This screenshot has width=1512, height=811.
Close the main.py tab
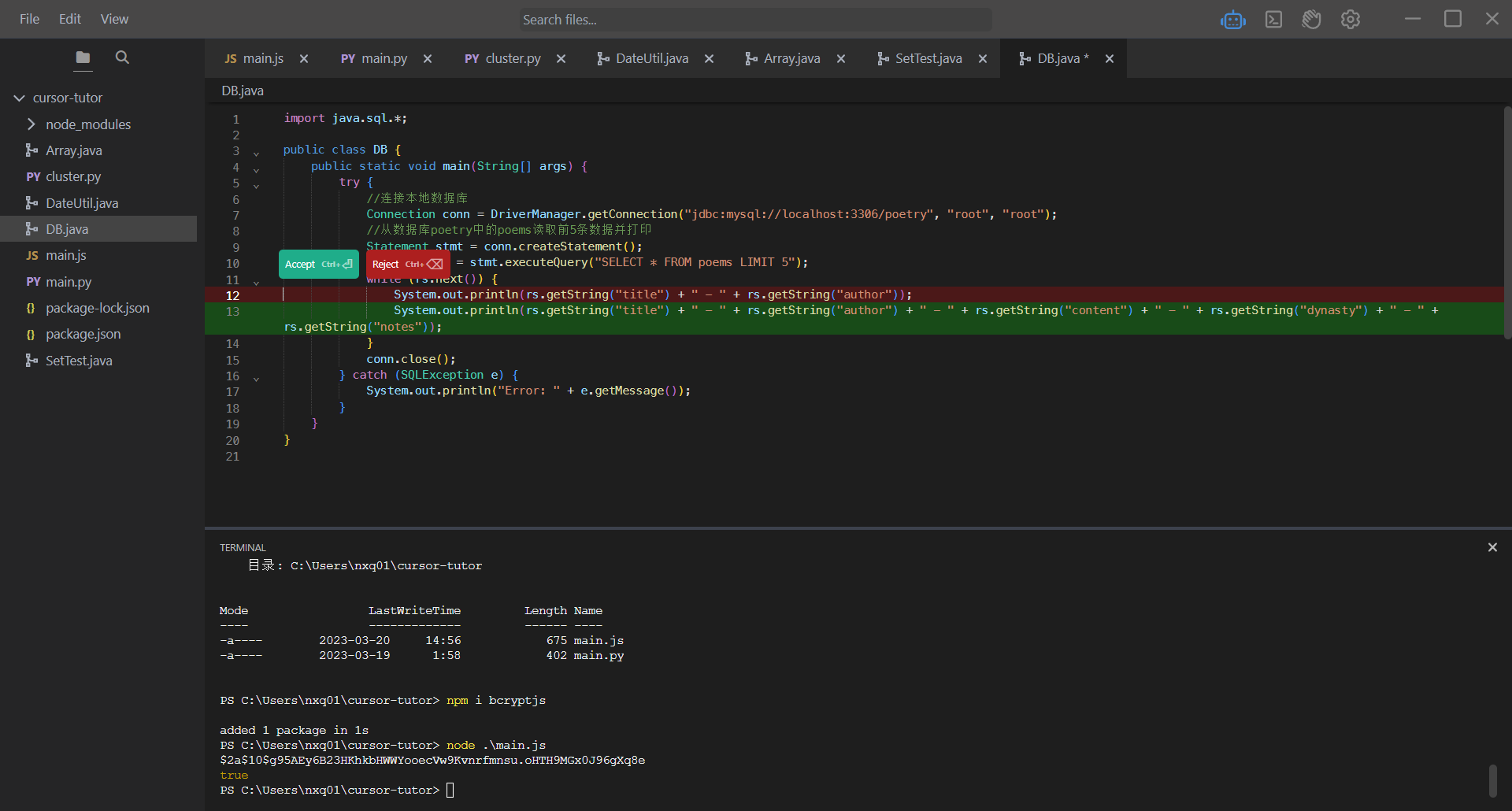(428, 59)
